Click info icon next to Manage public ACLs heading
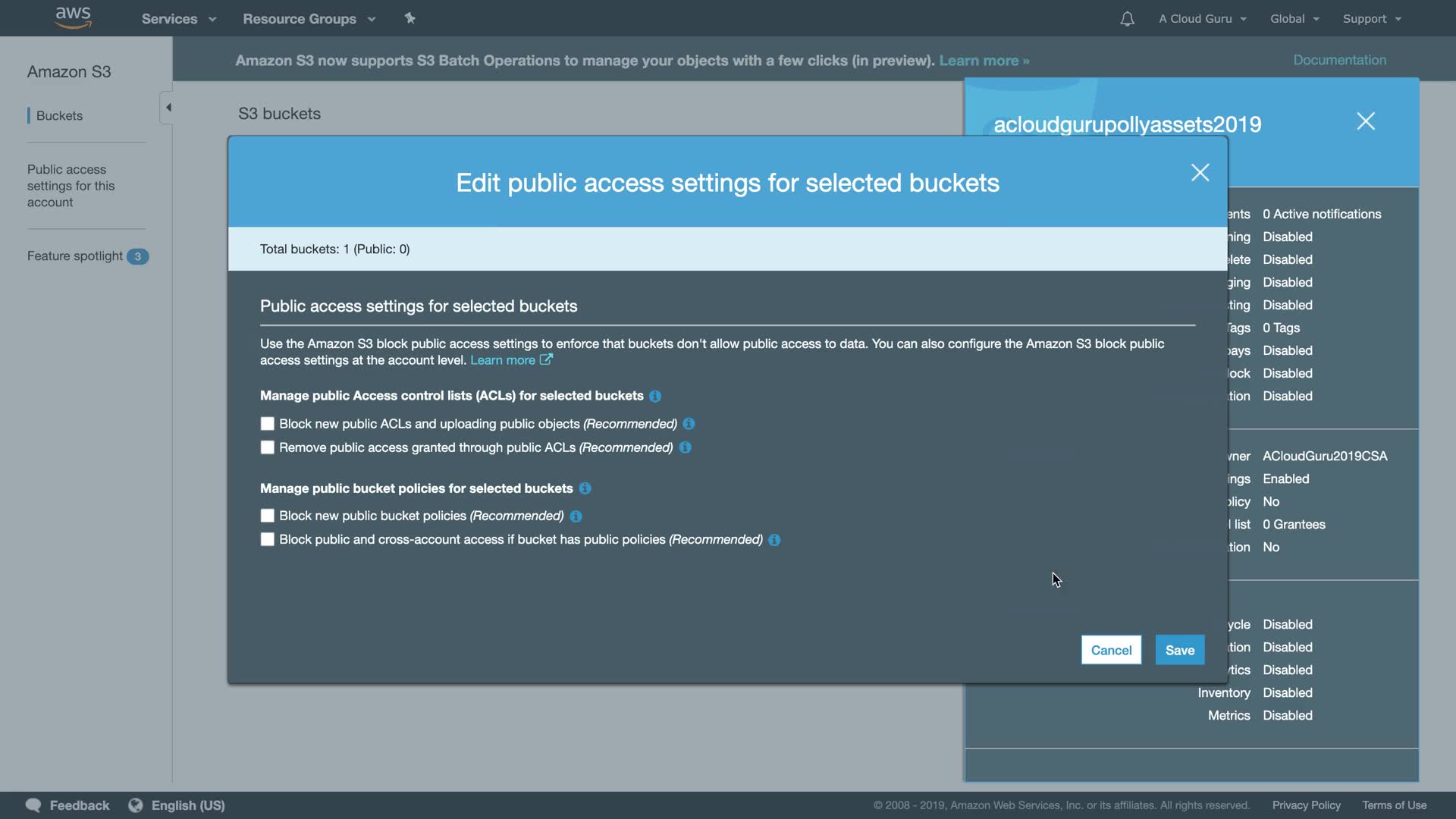The image size is (1456, 819). point(655,396)
